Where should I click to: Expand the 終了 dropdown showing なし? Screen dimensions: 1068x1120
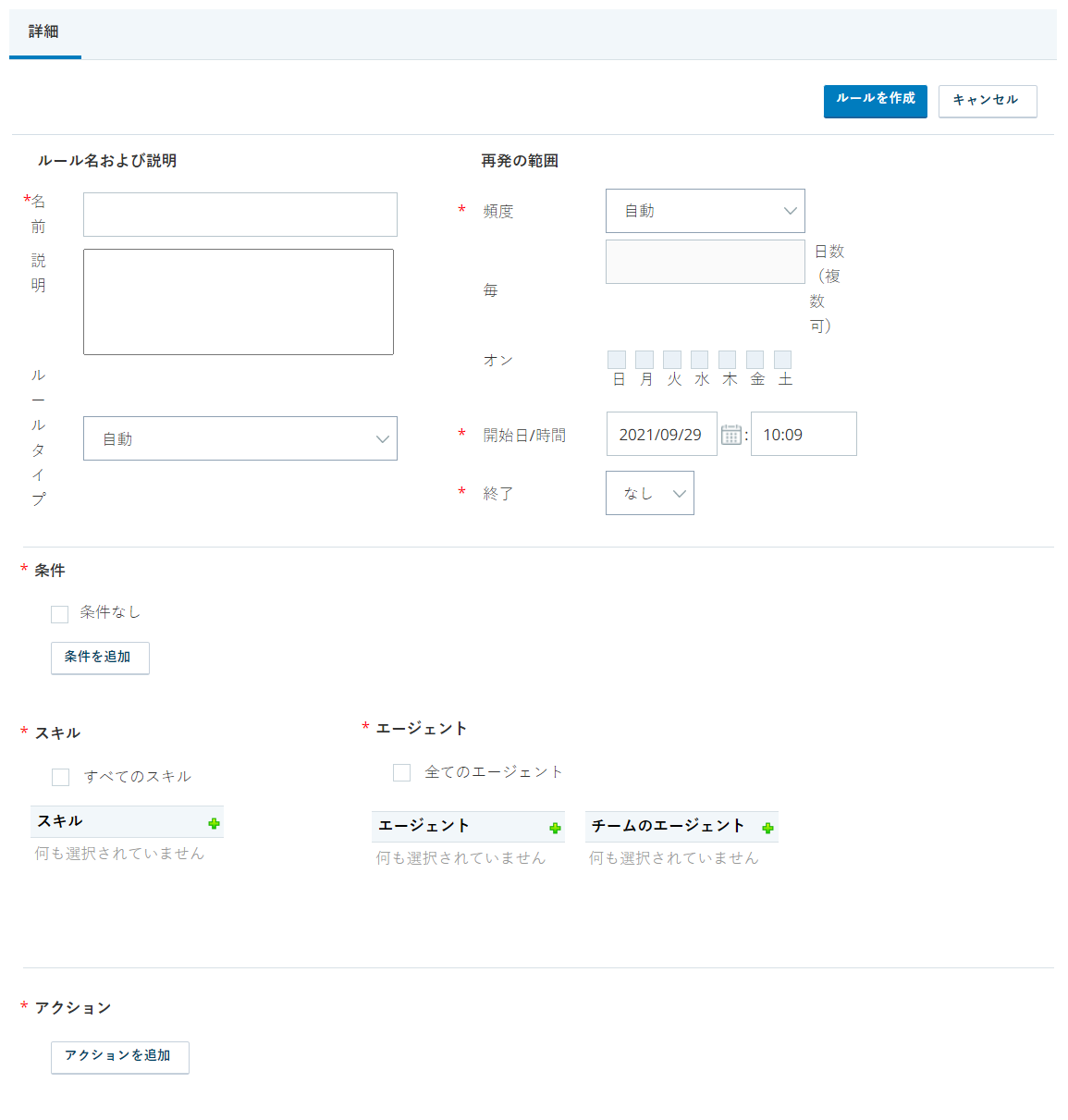point(650,493)
